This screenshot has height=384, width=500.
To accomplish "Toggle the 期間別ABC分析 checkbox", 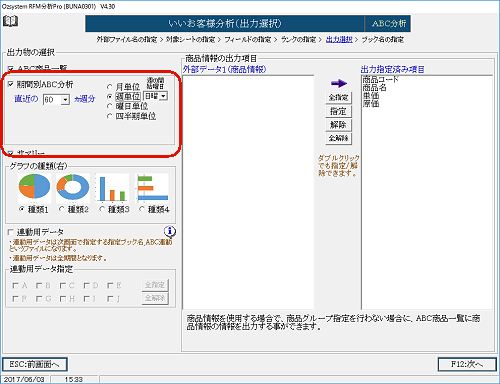I will [x=11, y=84].
